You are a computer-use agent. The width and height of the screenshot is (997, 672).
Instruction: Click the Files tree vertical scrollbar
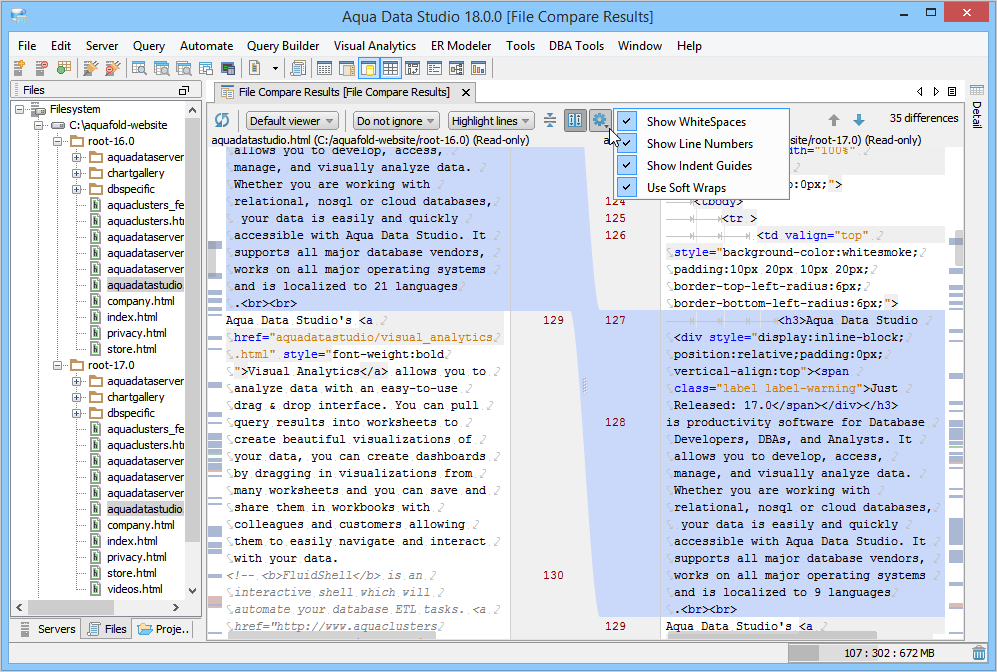tap(193, 331)
